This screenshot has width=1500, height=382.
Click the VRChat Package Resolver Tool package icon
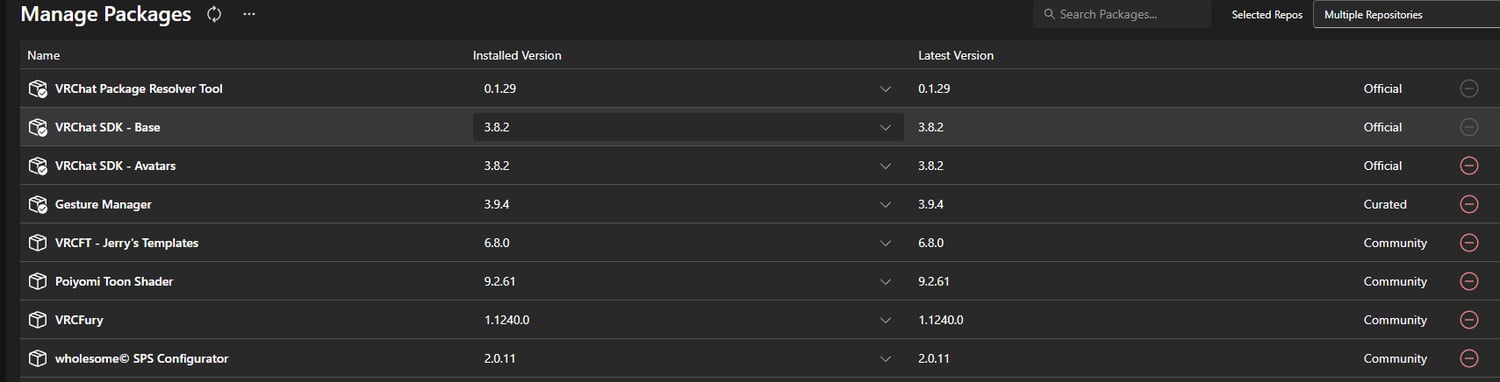(37, 89)
